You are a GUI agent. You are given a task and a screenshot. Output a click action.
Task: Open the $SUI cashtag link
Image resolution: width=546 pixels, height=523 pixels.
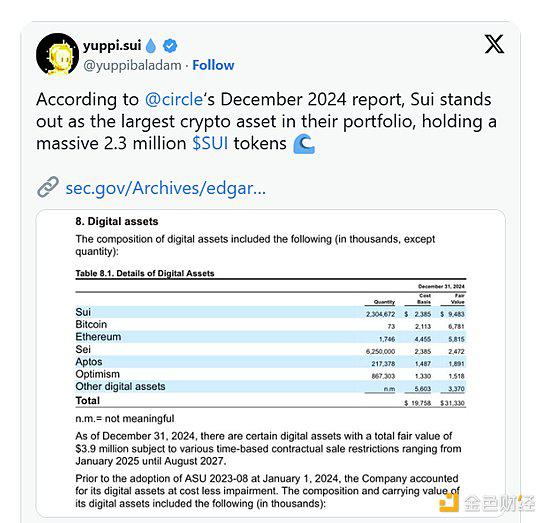coord(210,143)
